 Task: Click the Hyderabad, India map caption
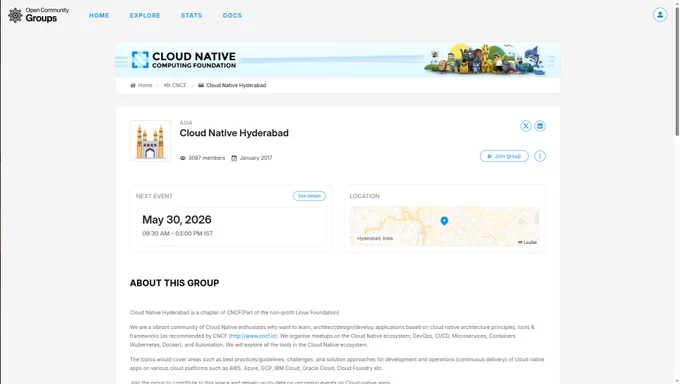(x=375, y=239)
